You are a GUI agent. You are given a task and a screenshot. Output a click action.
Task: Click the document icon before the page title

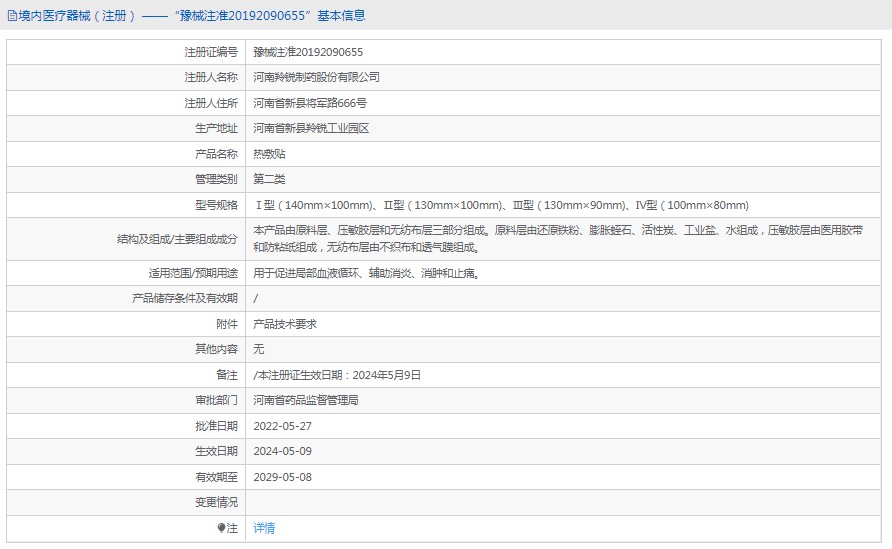[10, 16]
